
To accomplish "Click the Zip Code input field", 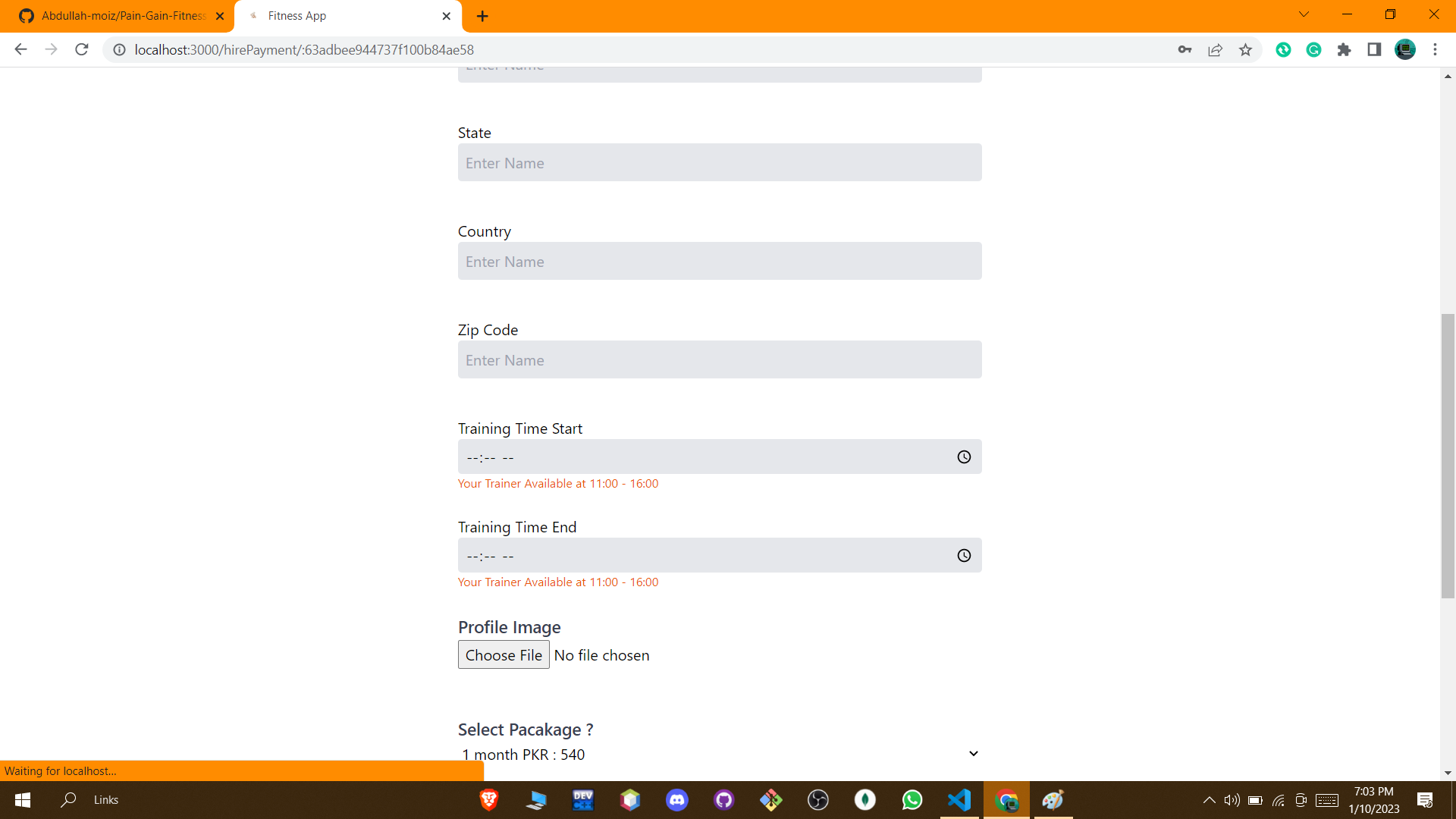I will tap(720, 359).
